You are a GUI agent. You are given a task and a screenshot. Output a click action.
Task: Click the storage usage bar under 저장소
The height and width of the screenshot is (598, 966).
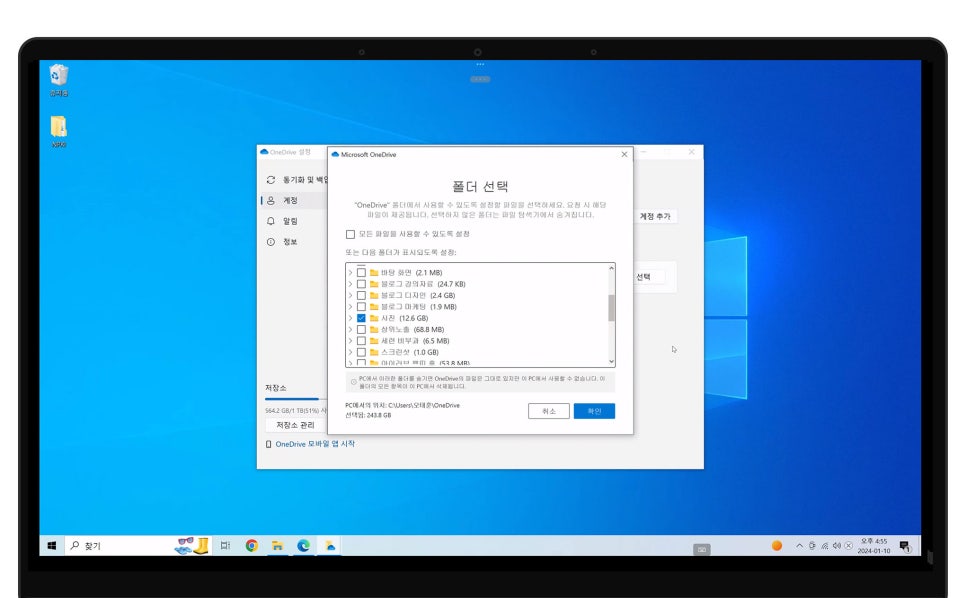(294, 399)
